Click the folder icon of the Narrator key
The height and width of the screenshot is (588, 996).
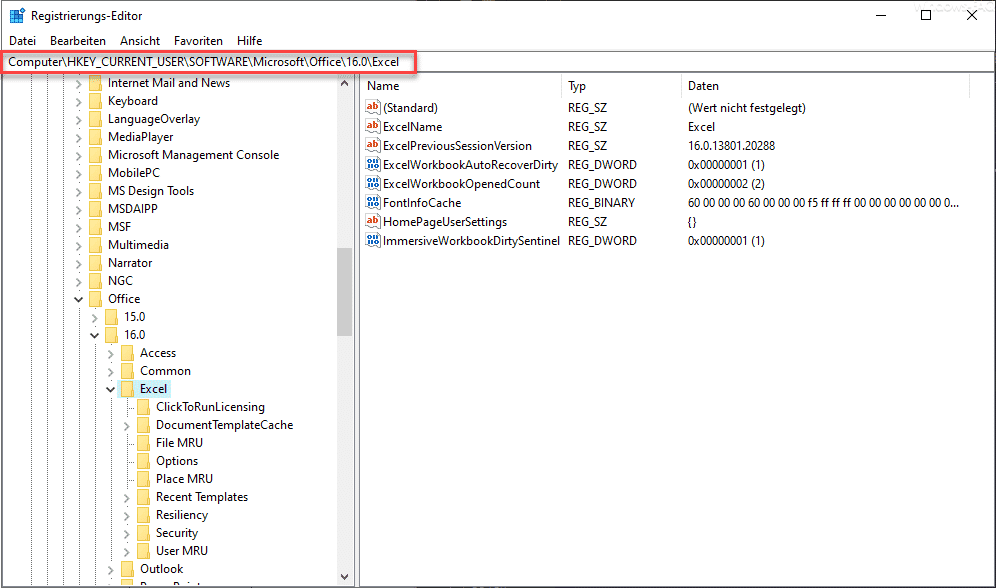tap(95, 263)
